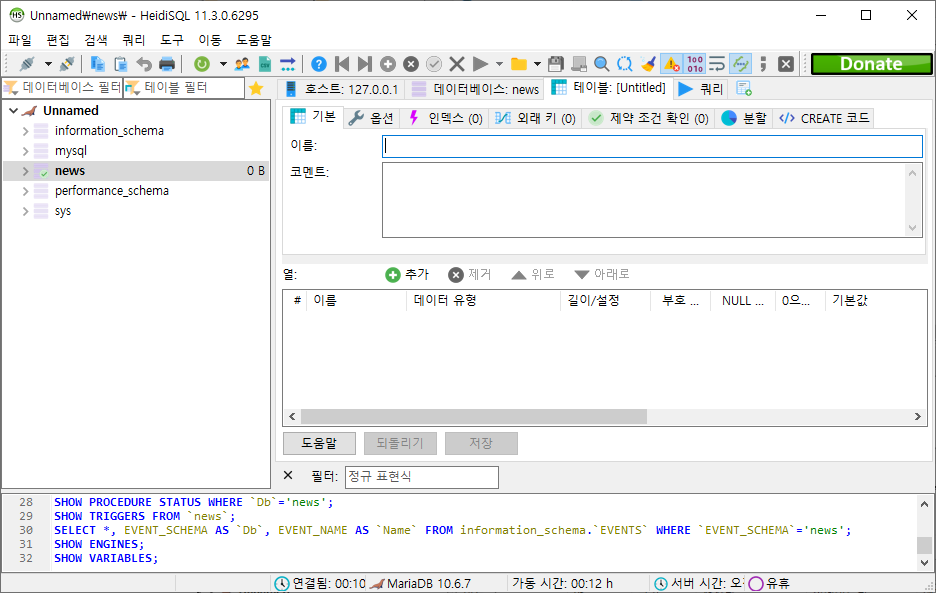The width and height of the screenshot is (936, 593).
Task: Open the 도움말 menu in menu bar
Action: pos(254,40)
